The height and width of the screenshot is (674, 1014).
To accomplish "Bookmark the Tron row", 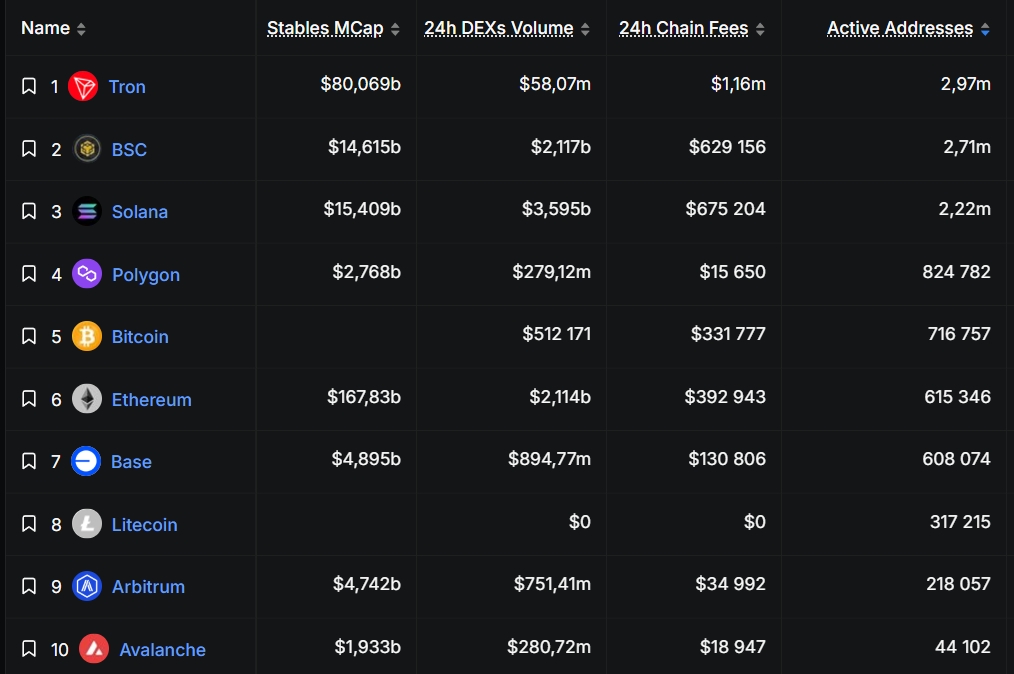I will (x=29, y=87).
